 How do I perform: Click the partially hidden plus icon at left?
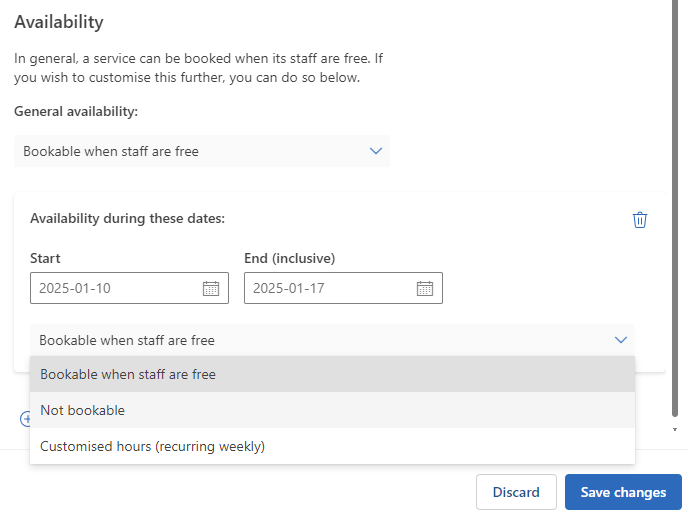25,419
